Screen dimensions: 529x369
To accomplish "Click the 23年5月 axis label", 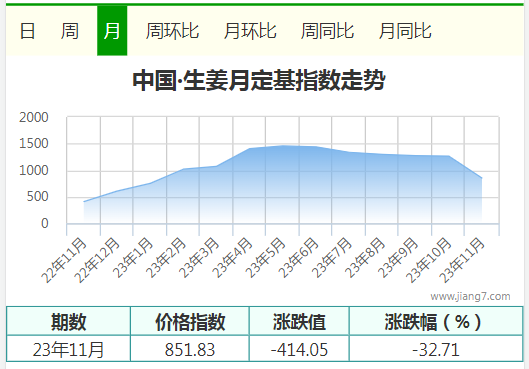I will [x=265, y=257].
